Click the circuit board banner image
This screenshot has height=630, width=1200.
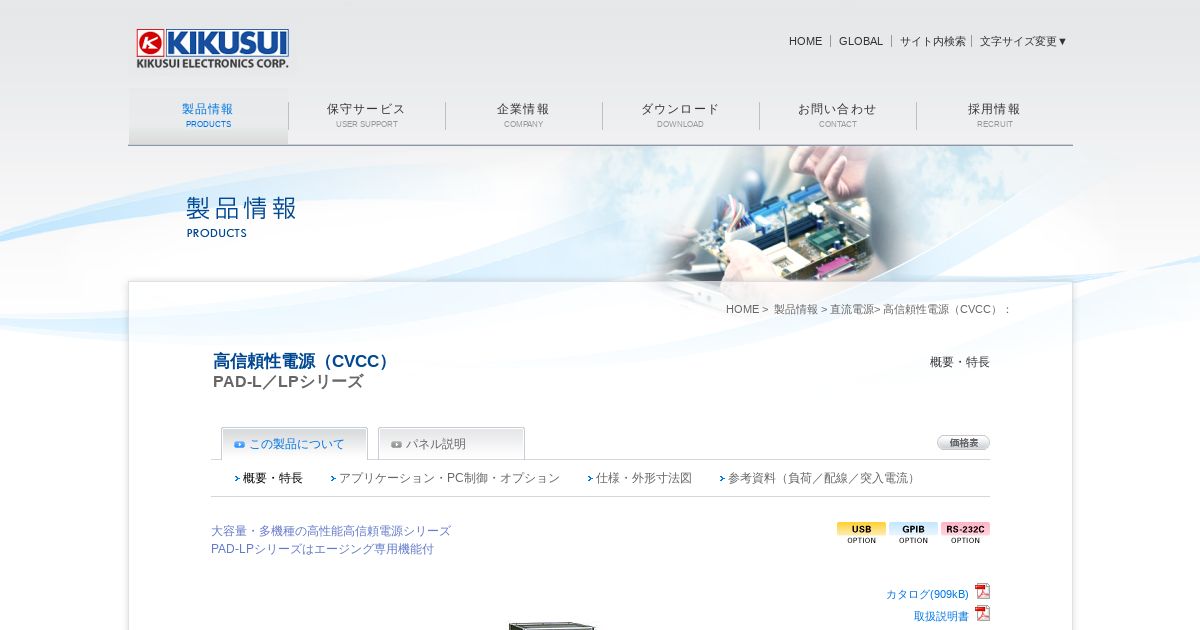point(780,213)
